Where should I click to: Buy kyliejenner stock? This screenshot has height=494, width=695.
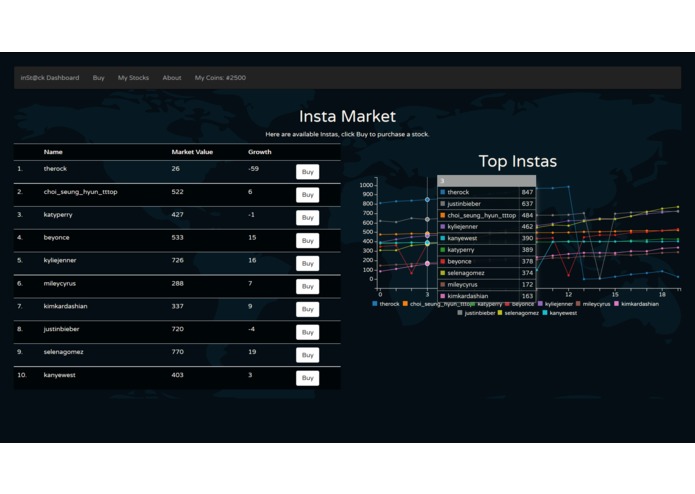pos(308,264)
